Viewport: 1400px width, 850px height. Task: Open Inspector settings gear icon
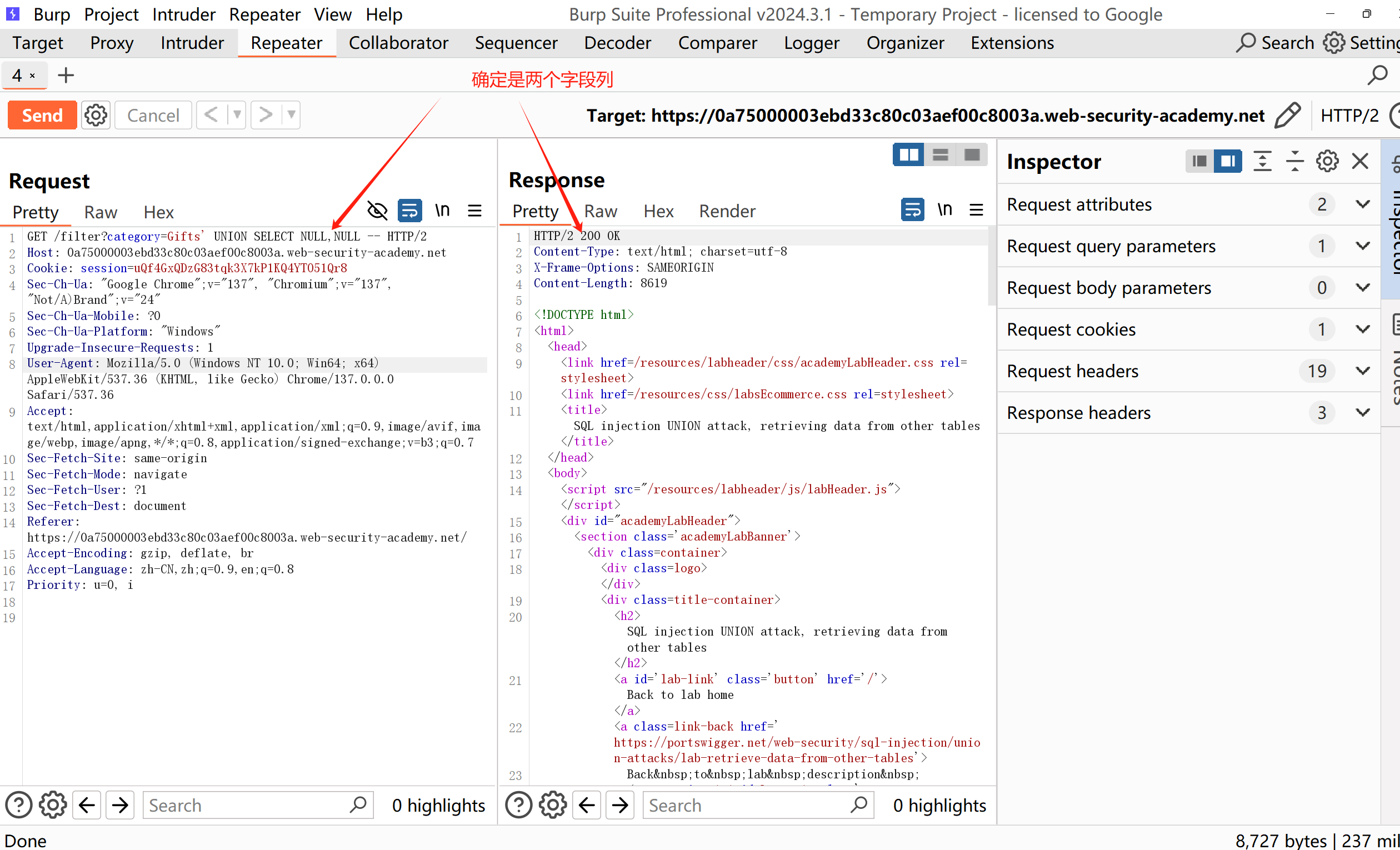(1327, 162)
